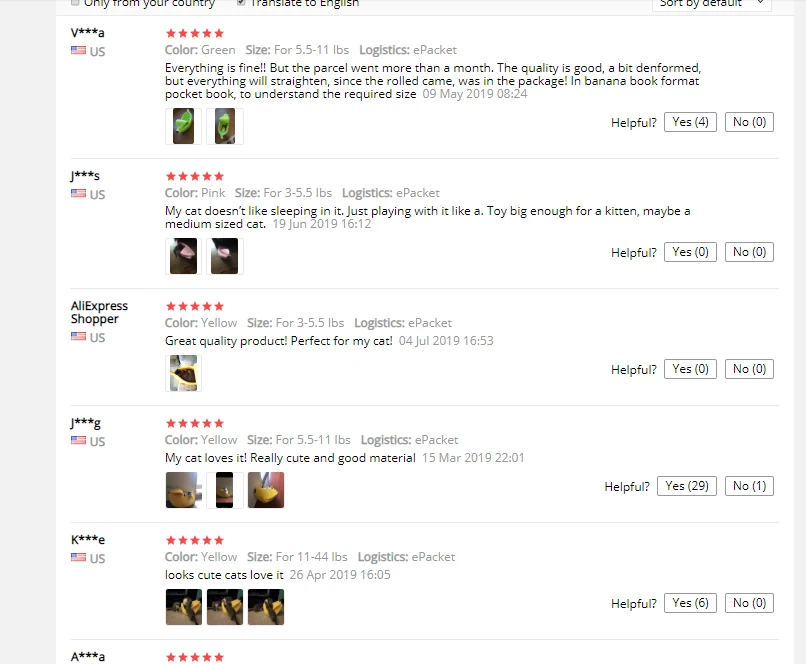
Task: View first pink bed photo from J***s
Action: click(184, 256)
